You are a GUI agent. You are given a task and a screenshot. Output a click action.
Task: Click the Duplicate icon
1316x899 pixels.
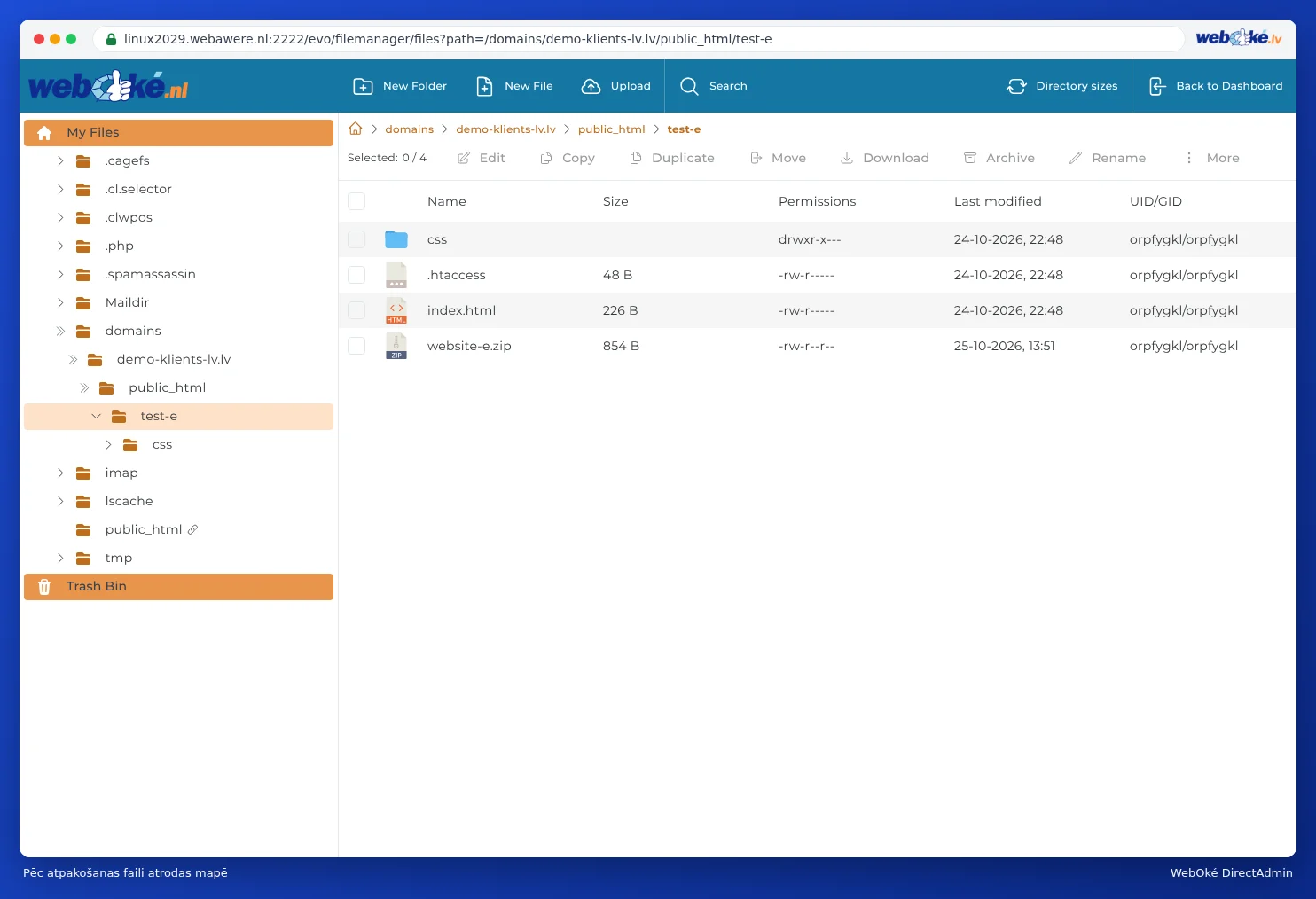pyautogui.click(x=636, y=158)
